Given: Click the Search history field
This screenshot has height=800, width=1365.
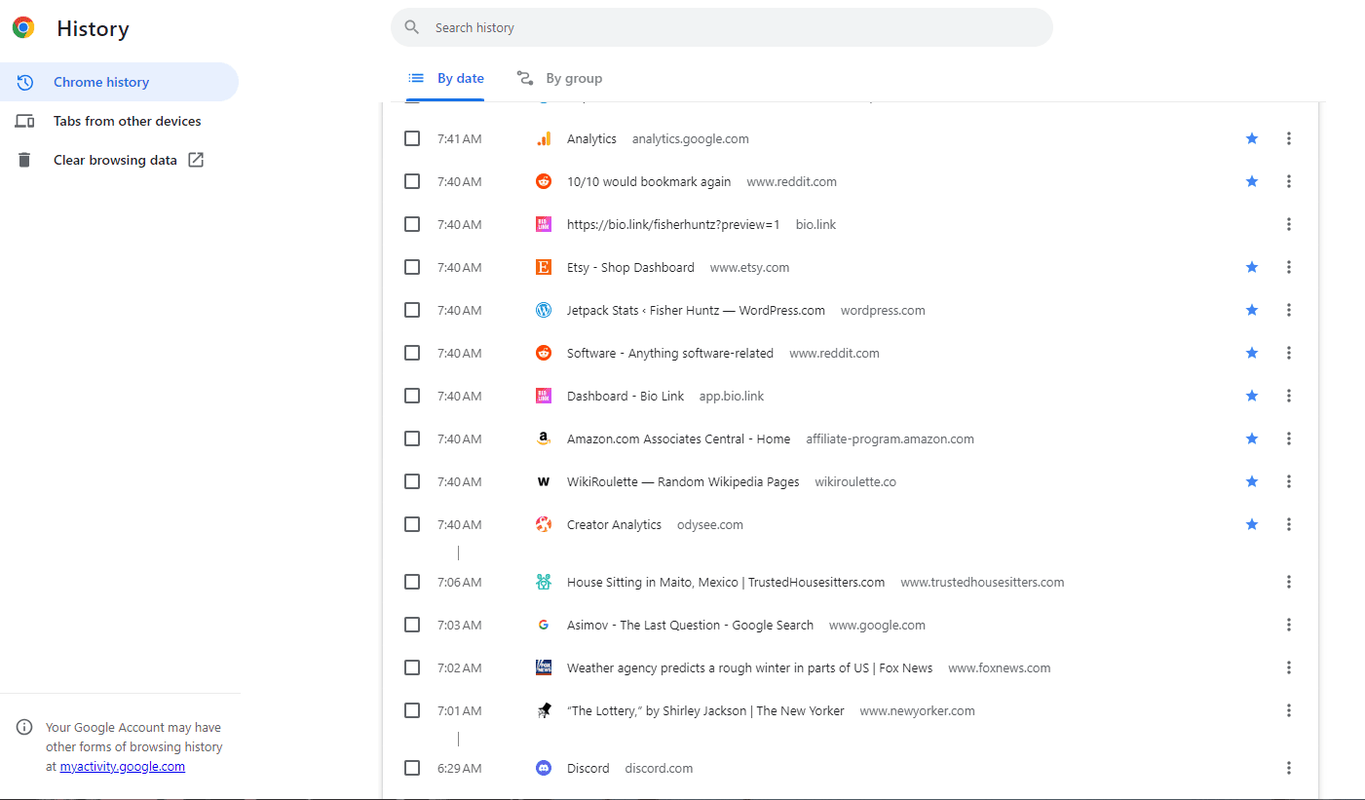Looking at the screenshot, I should [x=722, y=28].
